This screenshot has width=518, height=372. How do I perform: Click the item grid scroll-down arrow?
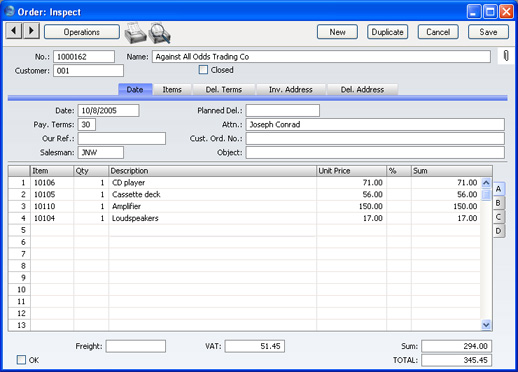point(486,325)
